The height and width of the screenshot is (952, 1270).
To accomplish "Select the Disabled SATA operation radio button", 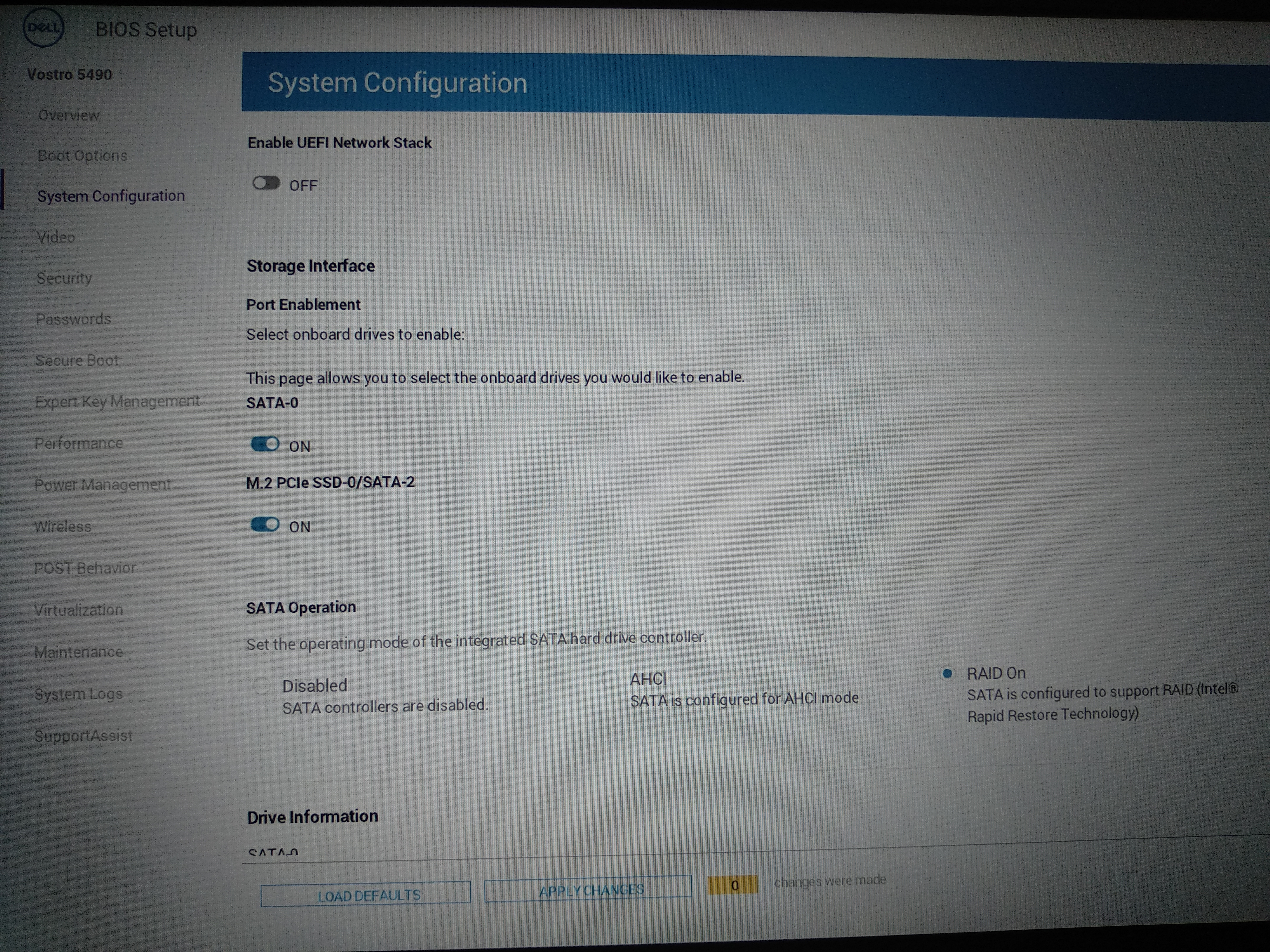I will click(262, 686).
